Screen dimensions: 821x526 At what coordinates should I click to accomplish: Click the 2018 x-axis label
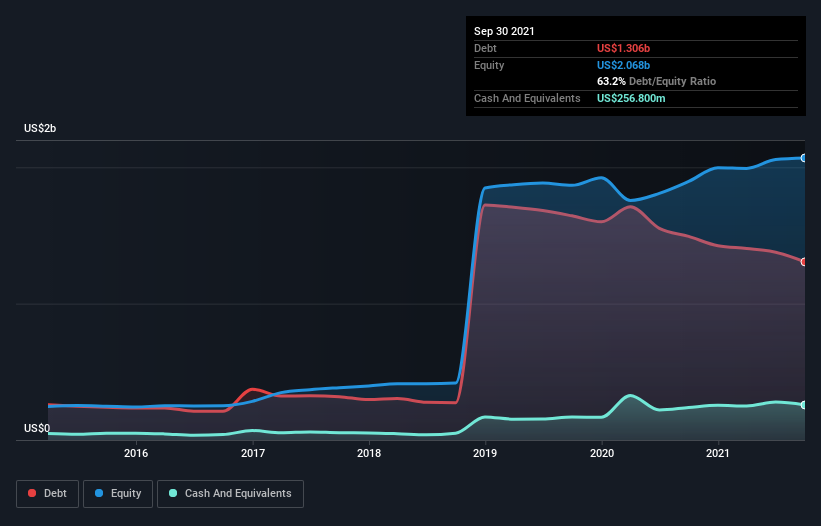[369, 453]
